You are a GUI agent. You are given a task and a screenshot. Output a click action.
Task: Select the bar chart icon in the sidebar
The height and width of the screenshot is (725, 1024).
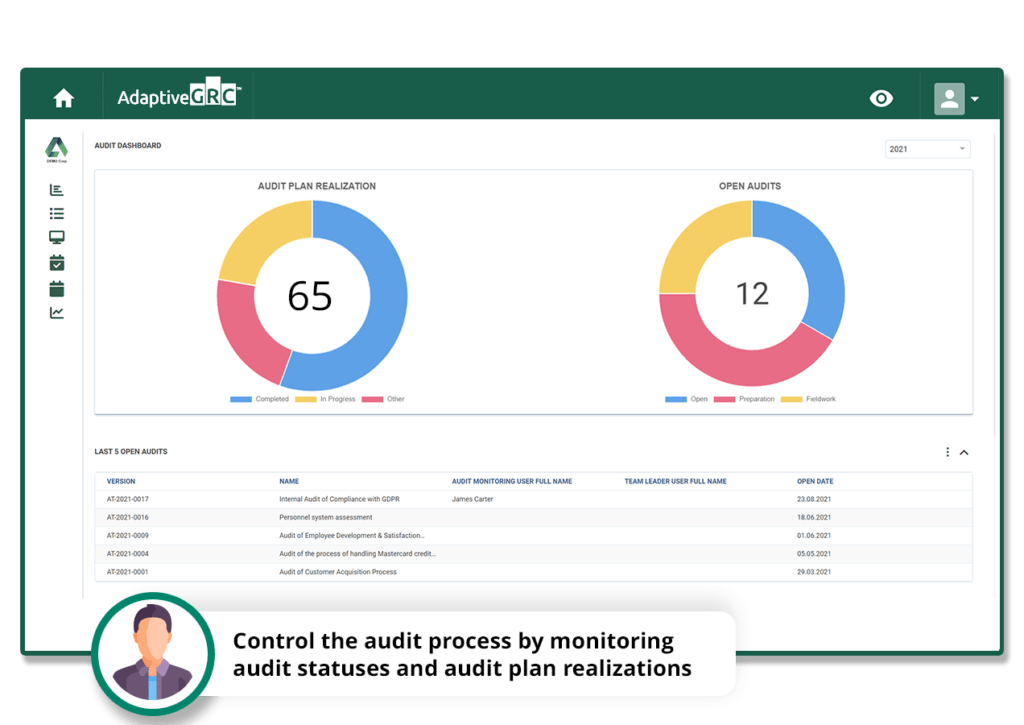point(57,189)
